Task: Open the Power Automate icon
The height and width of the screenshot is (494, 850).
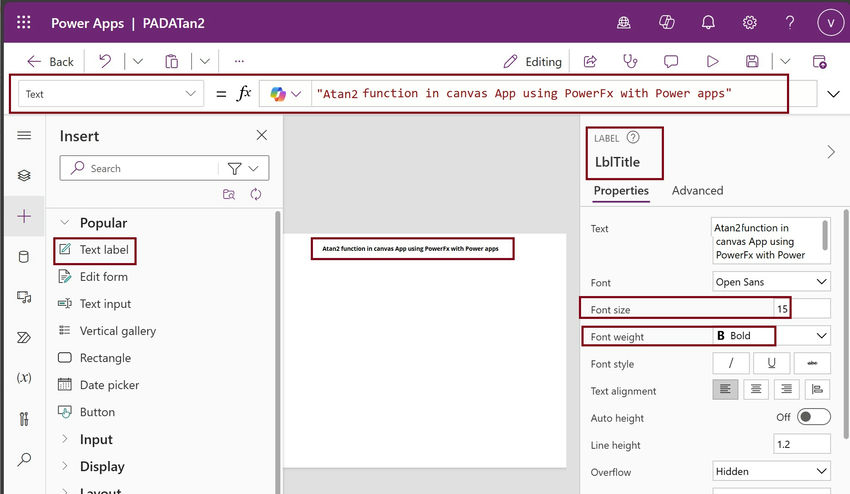Action: [24, 338]
